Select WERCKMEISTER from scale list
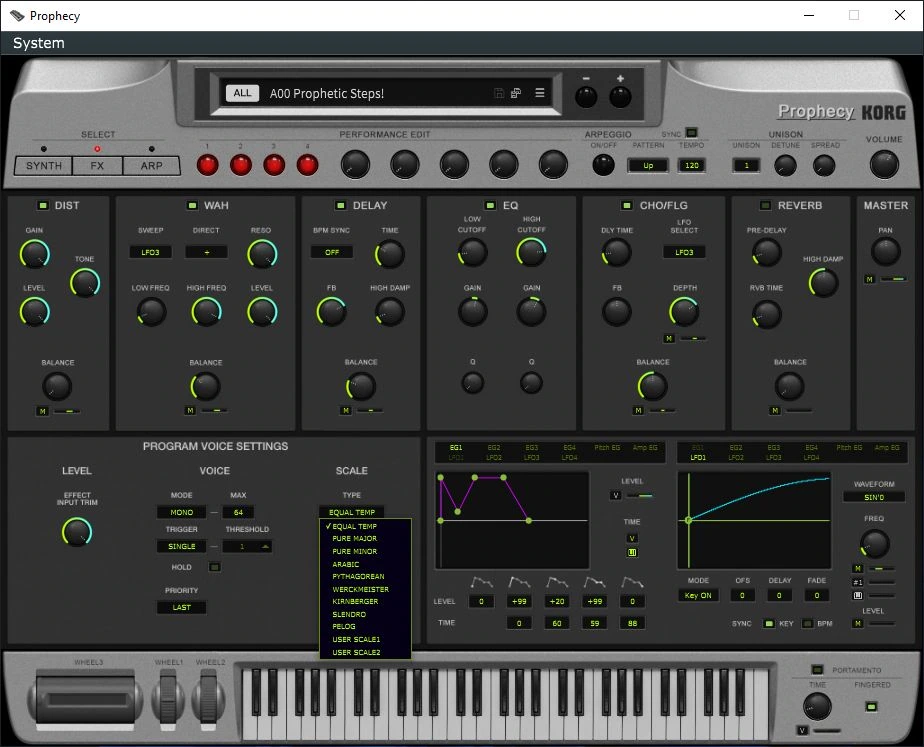The image size is (924, 747). (x=365, y=589)
